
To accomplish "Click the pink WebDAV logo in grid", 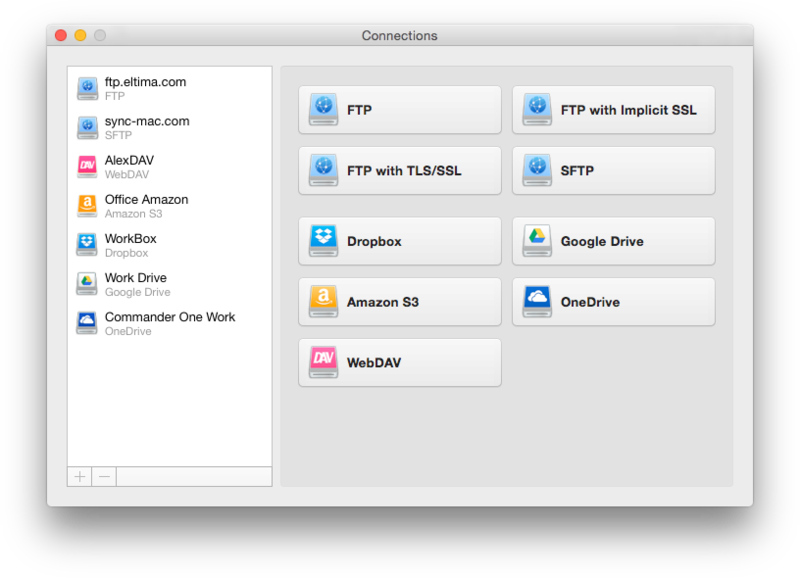I will click(x=323, y=362).
